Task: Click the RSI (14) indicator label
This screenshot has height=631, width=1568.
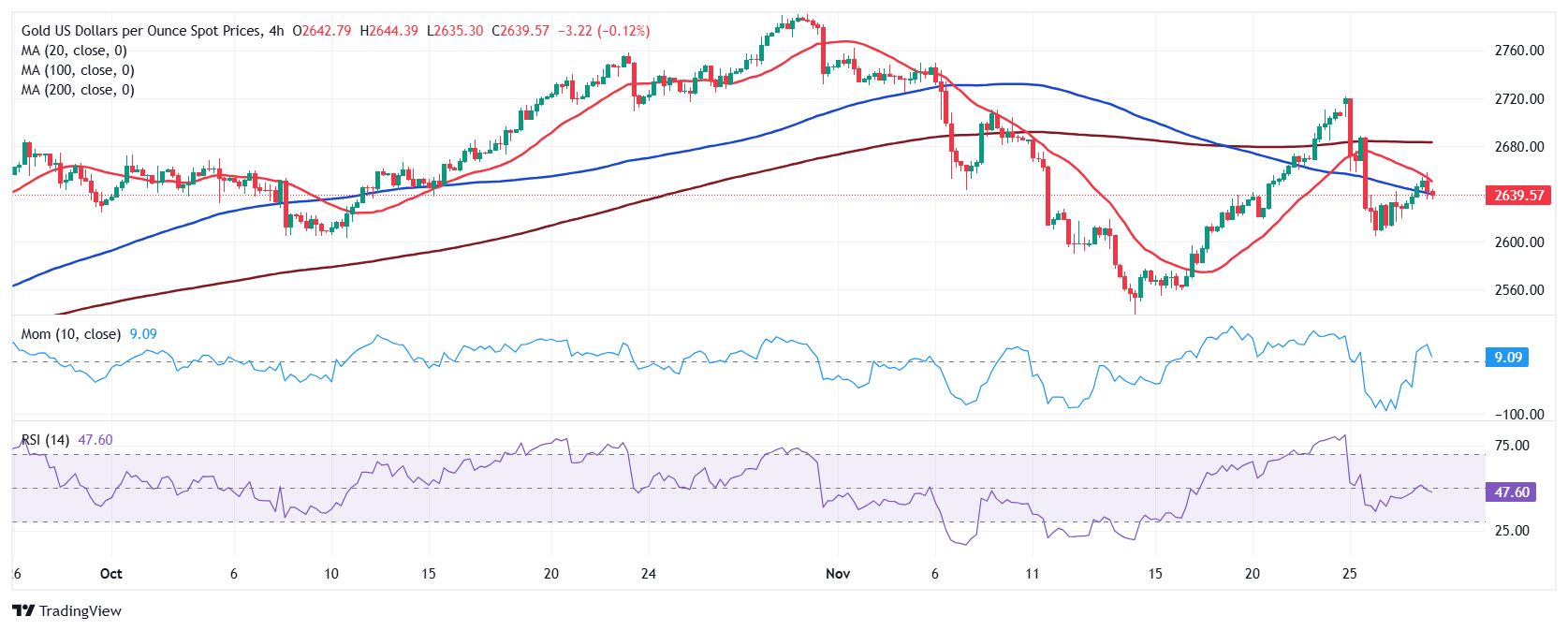Action: click(45, 440)
